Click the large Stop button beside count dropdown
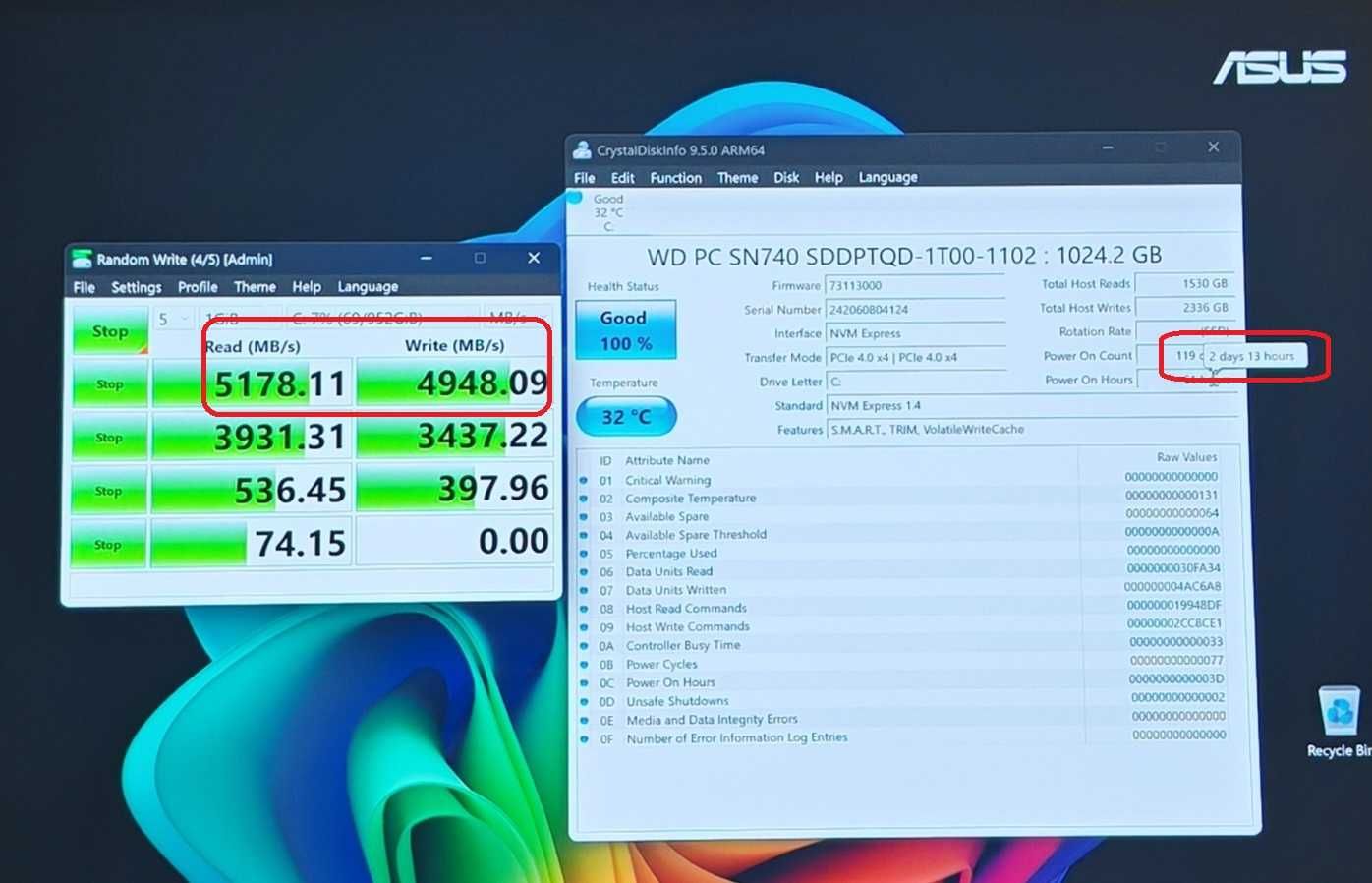The image size is (1372, 883). click(110, 331)
